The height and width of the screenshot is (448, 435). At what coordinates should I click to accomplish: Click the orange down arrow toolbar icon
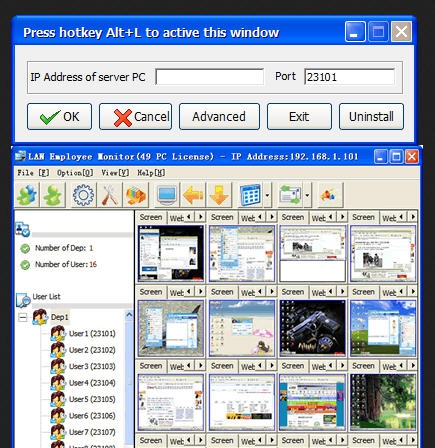[219, 195]
